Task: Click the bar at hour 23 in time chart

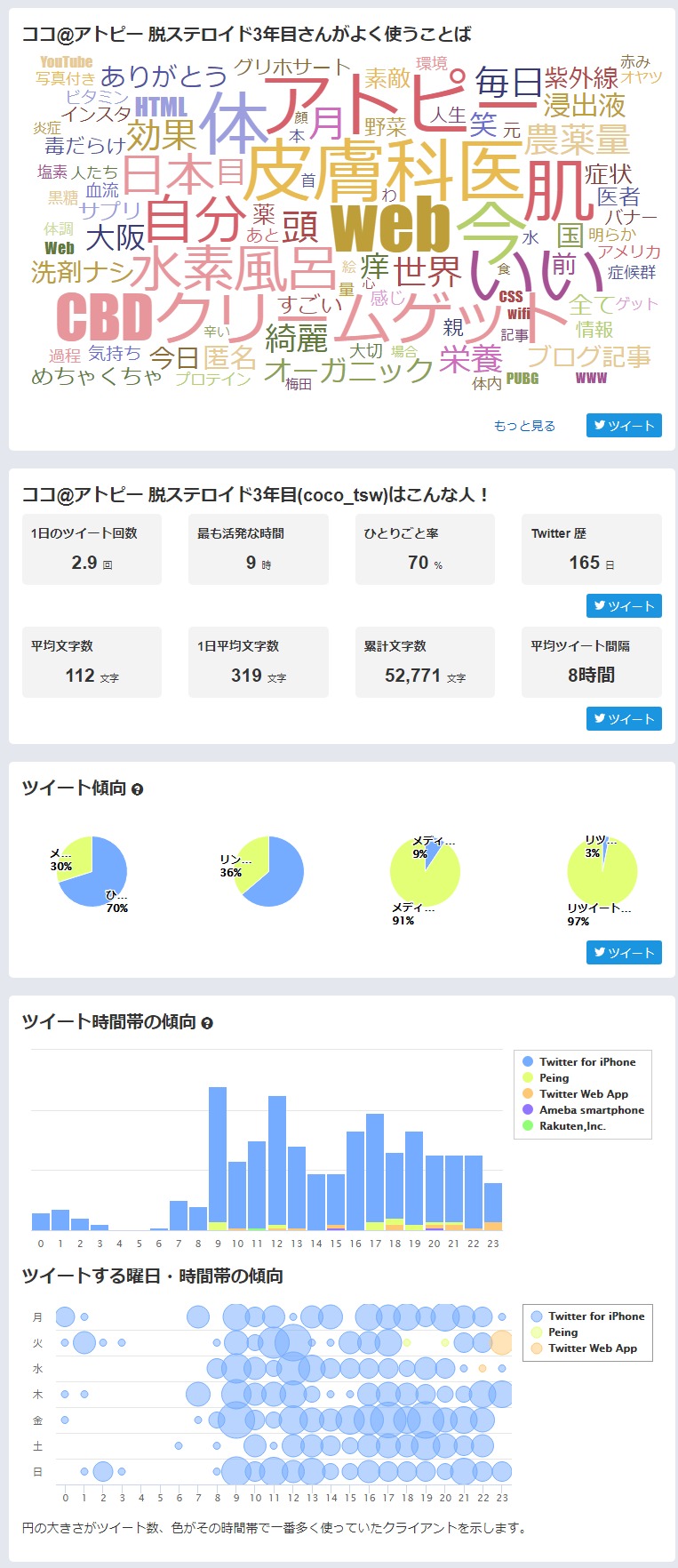Action: point(493,1204)
